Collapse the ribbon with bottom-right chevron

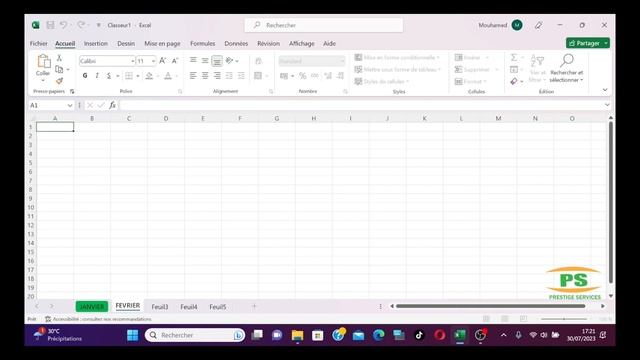605,90
